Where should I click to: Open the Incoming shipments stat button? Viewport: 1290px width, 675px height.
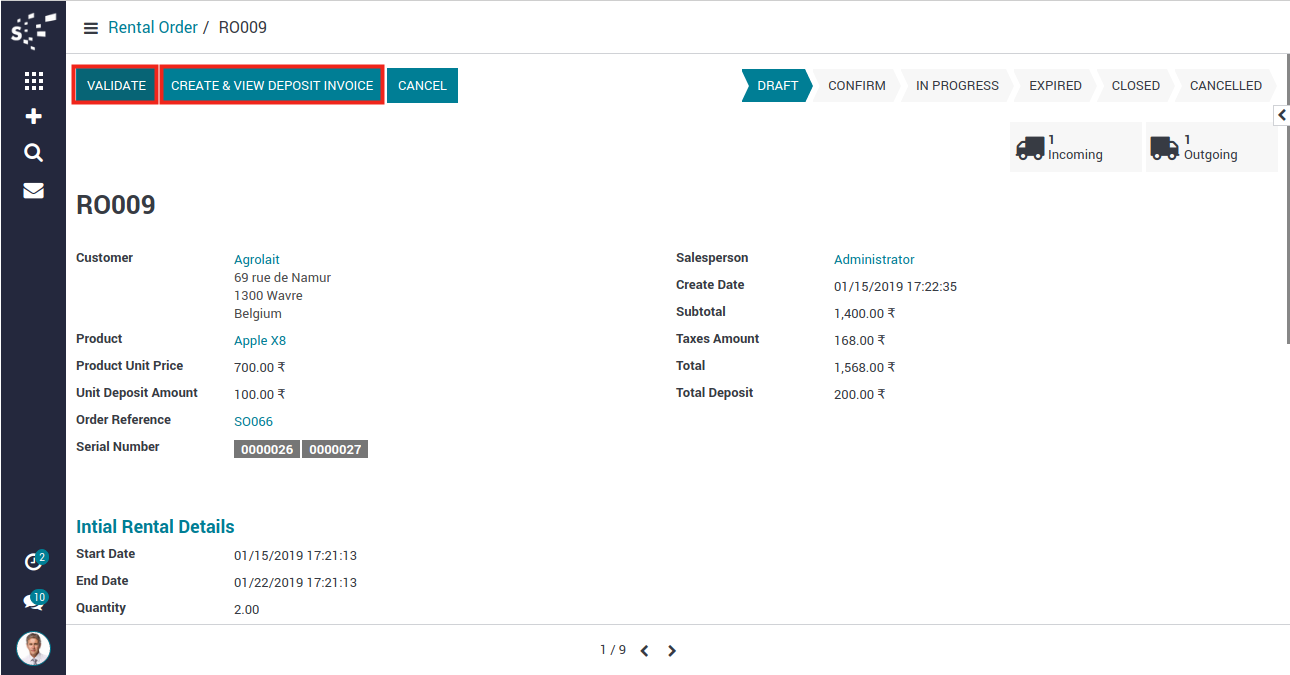(x=1075, y=148)
